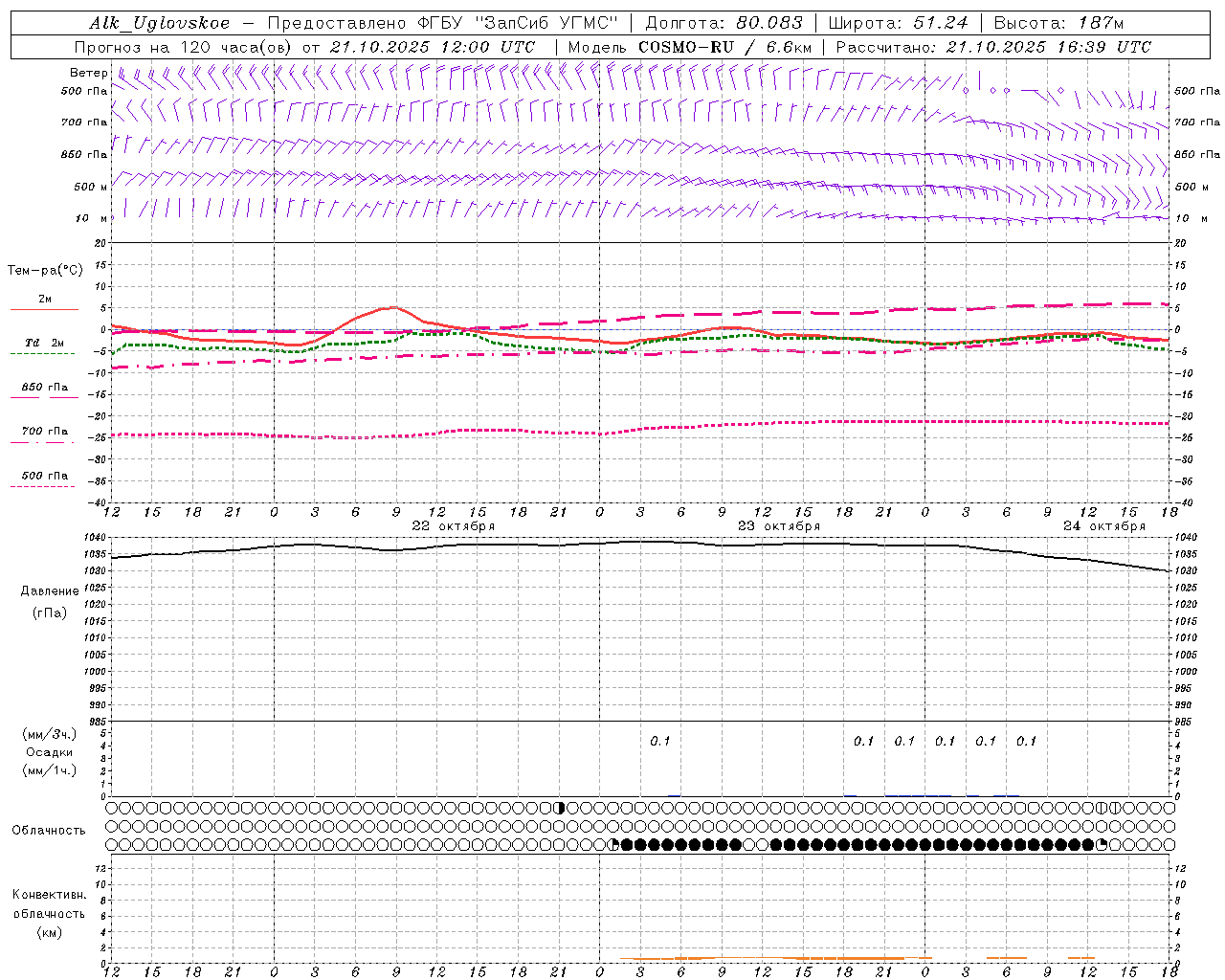Viewport: 1225px width, 980px height.
Task: Click 'Прогноз на 120 часа(ов)' header text
Action: 185,47
